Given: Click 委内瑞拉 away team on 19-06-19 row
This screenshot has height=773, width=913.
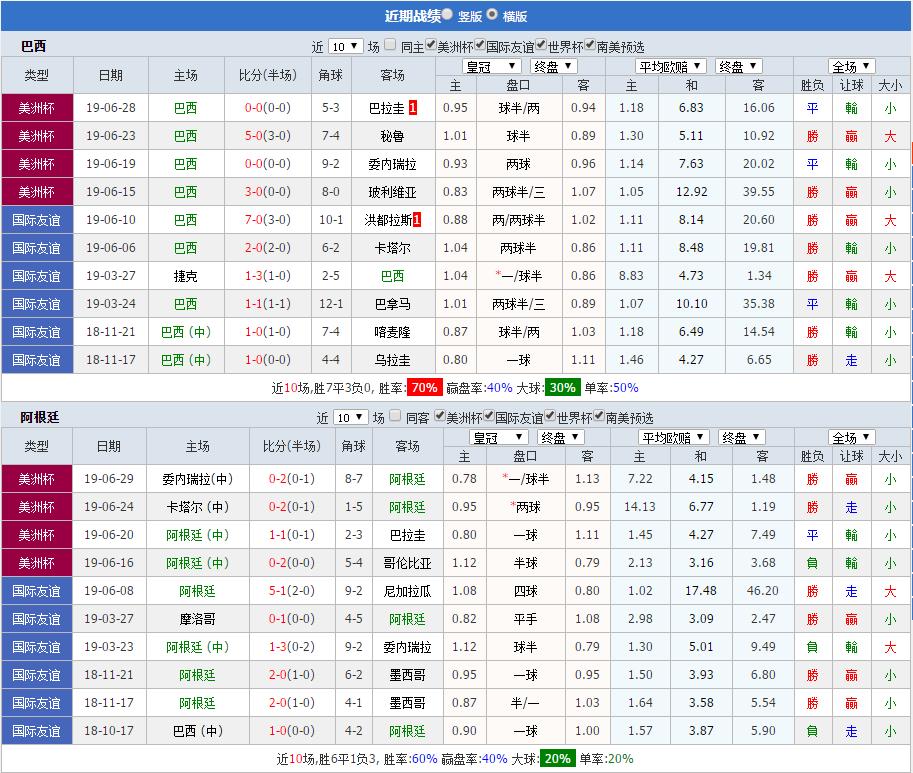Looking at the screenshot, I should tap(392, 164).
